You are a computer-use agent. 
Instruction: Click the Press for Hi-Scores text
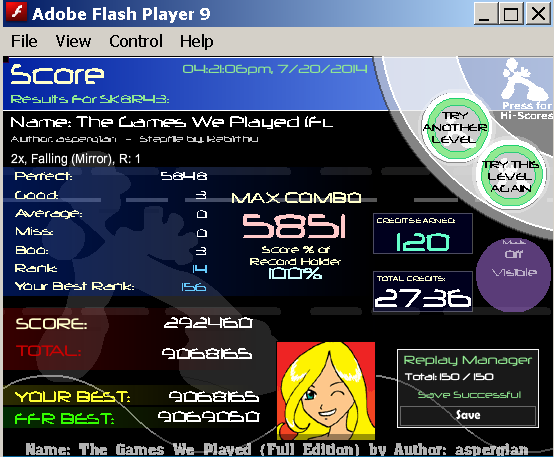(x=526, y=110)
